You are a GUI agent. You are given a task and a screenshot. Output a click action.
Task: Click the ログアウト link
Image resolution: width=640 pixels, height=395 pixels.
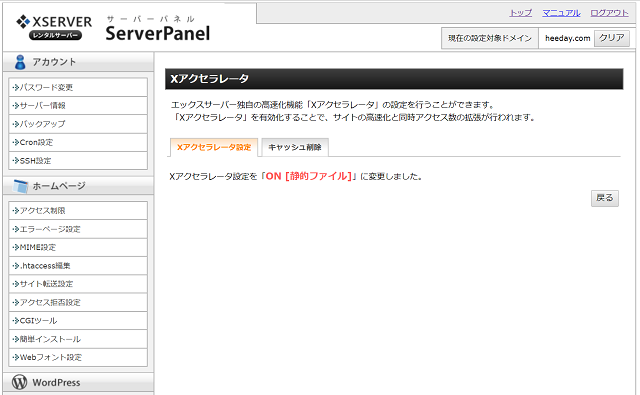pyautogui.click(x=609, y=13)
